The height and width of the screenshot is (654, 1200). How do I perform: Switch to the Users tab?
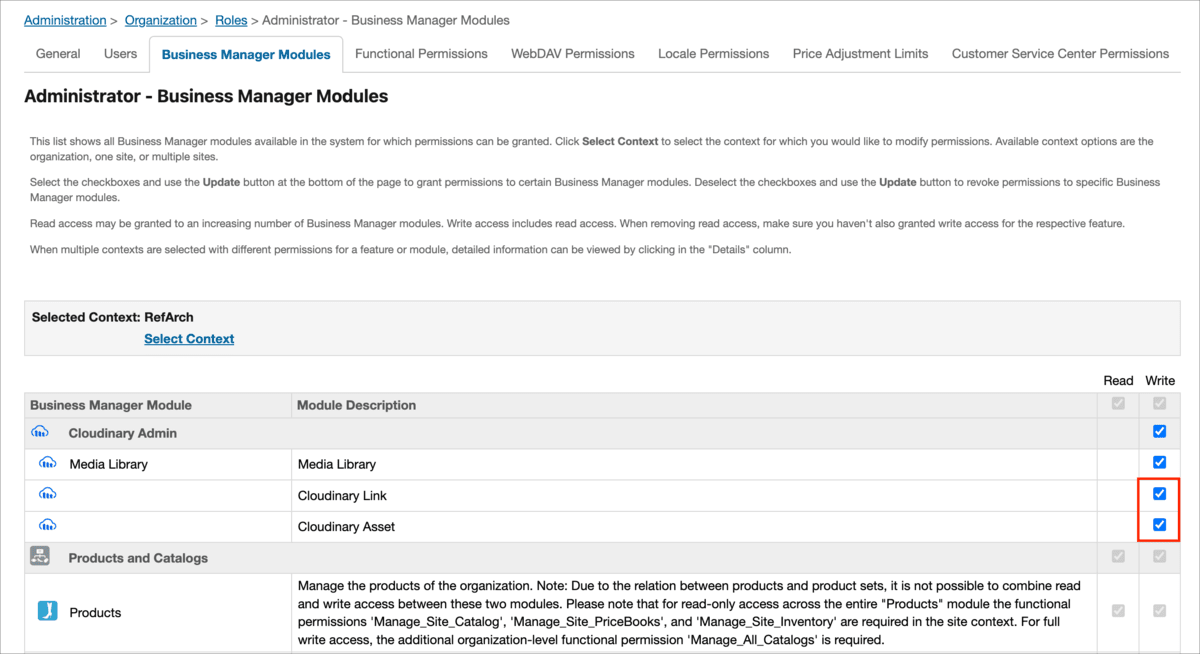click(120, 54)
